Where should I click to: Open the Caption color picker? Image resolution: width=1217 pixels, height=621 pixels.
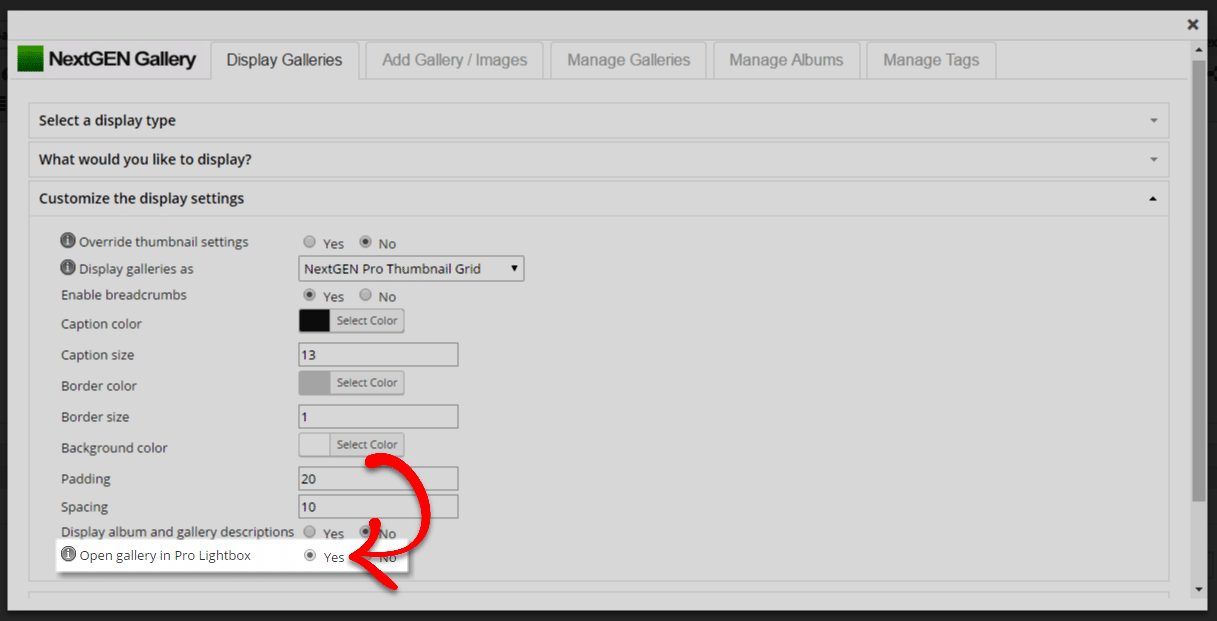pyautogui.click(x=351, y=321)
